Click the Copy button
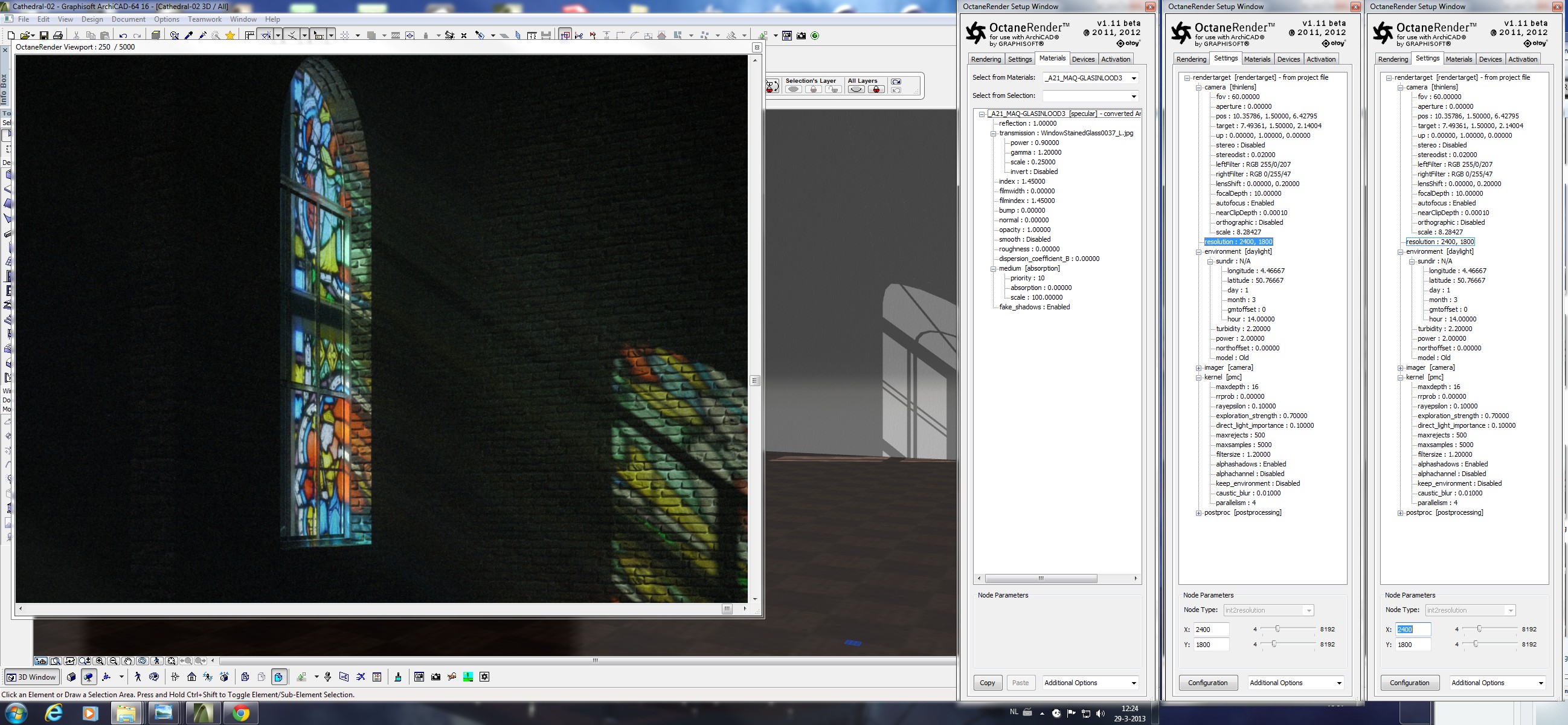The width and height of the screenshot is (1568, 725). tap(988, 682)
